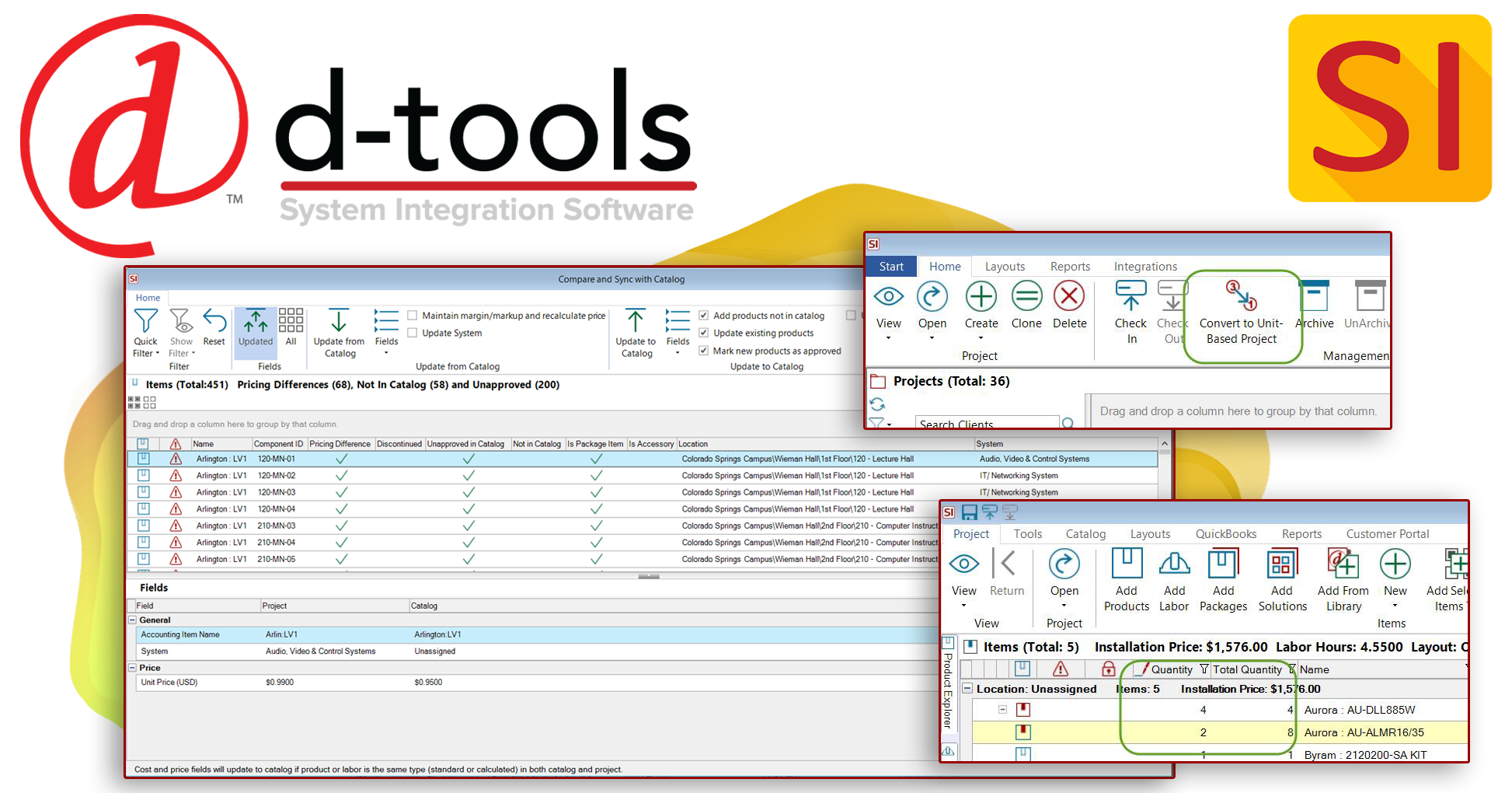The height and width of the screenshot is (793, 1512).
Task: Open the Integrations tab
Action: (1144, 266)
